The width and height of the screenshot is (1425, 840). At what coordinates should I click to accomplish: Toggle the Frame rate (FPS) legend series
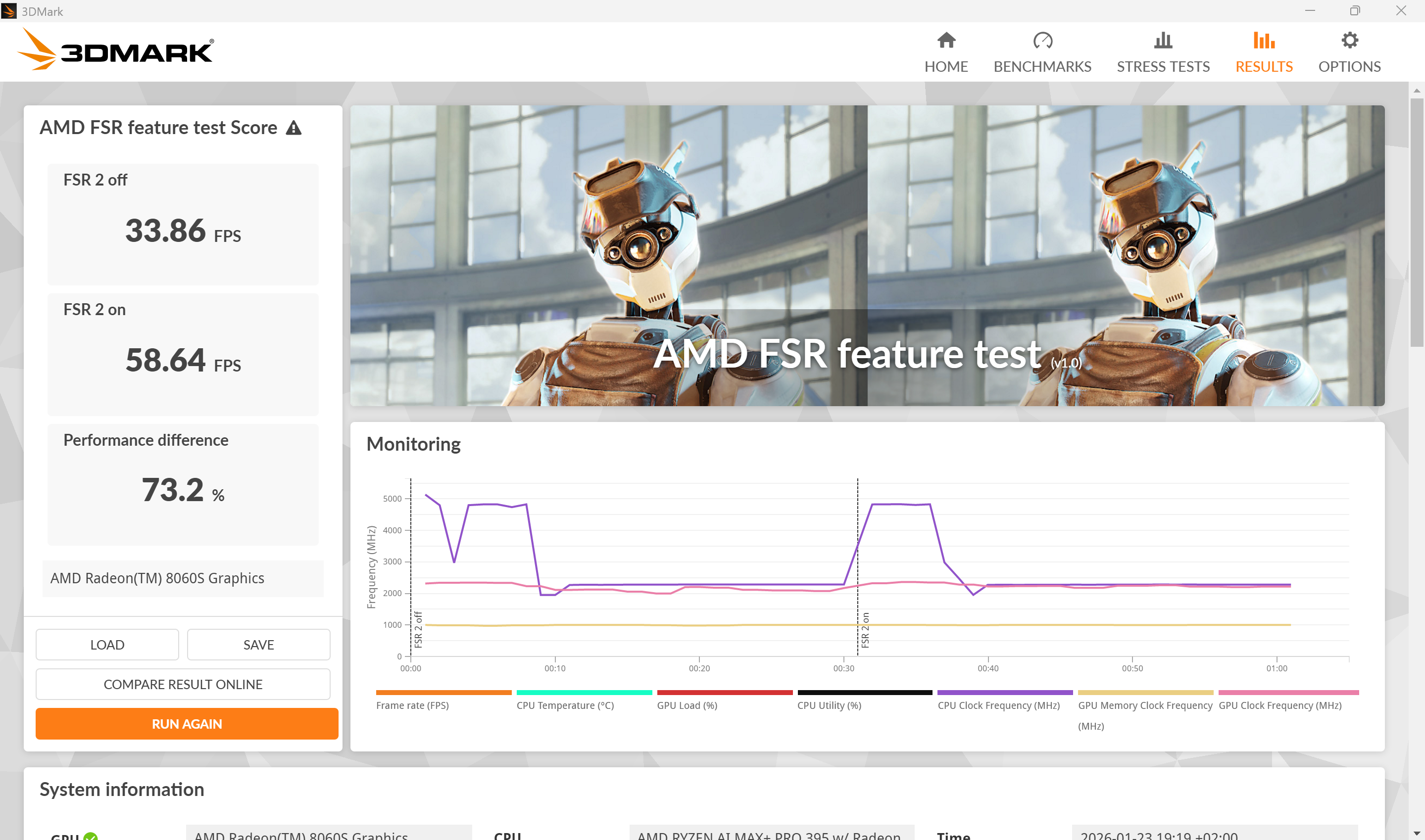[412, 705]
